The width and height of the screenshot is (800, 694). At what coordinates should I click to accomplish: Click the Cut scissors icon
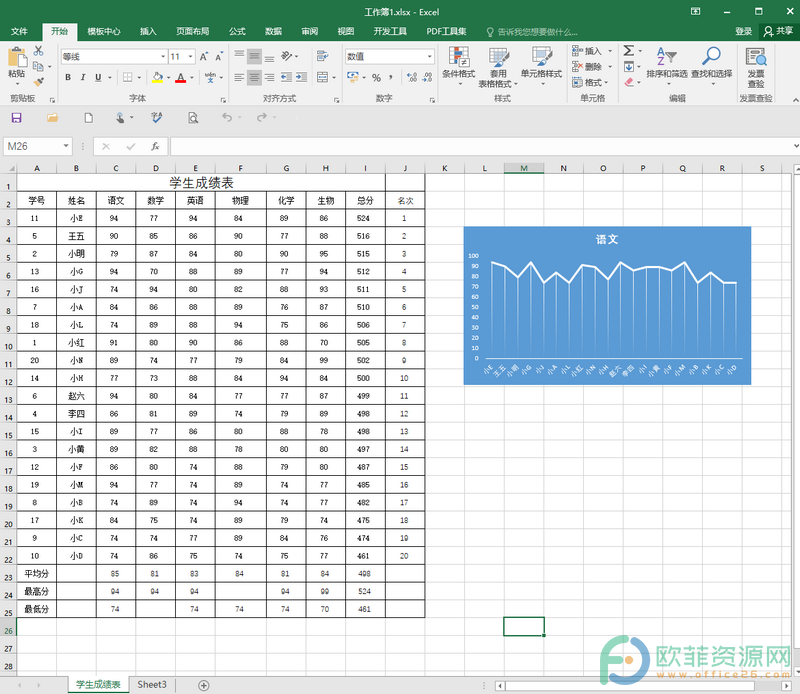[38, 51]
